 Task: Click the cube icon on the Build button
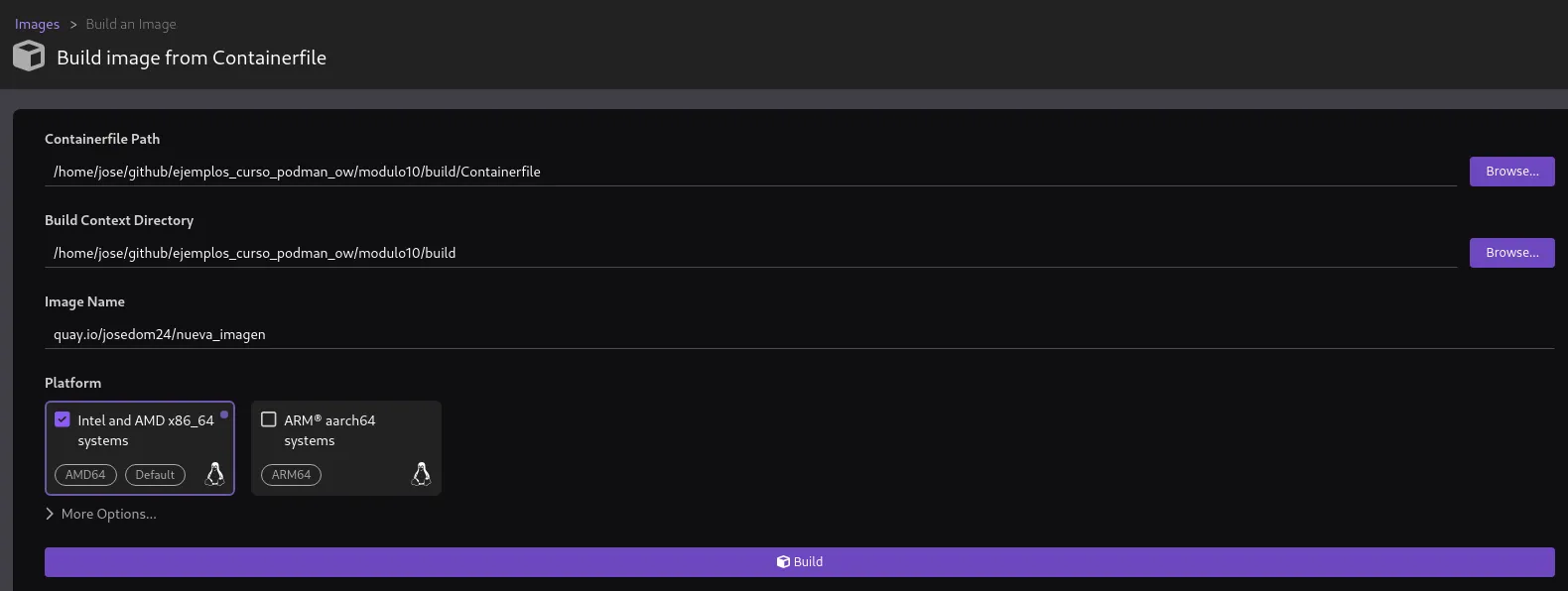pyautogui.click(x=783, y=562)
